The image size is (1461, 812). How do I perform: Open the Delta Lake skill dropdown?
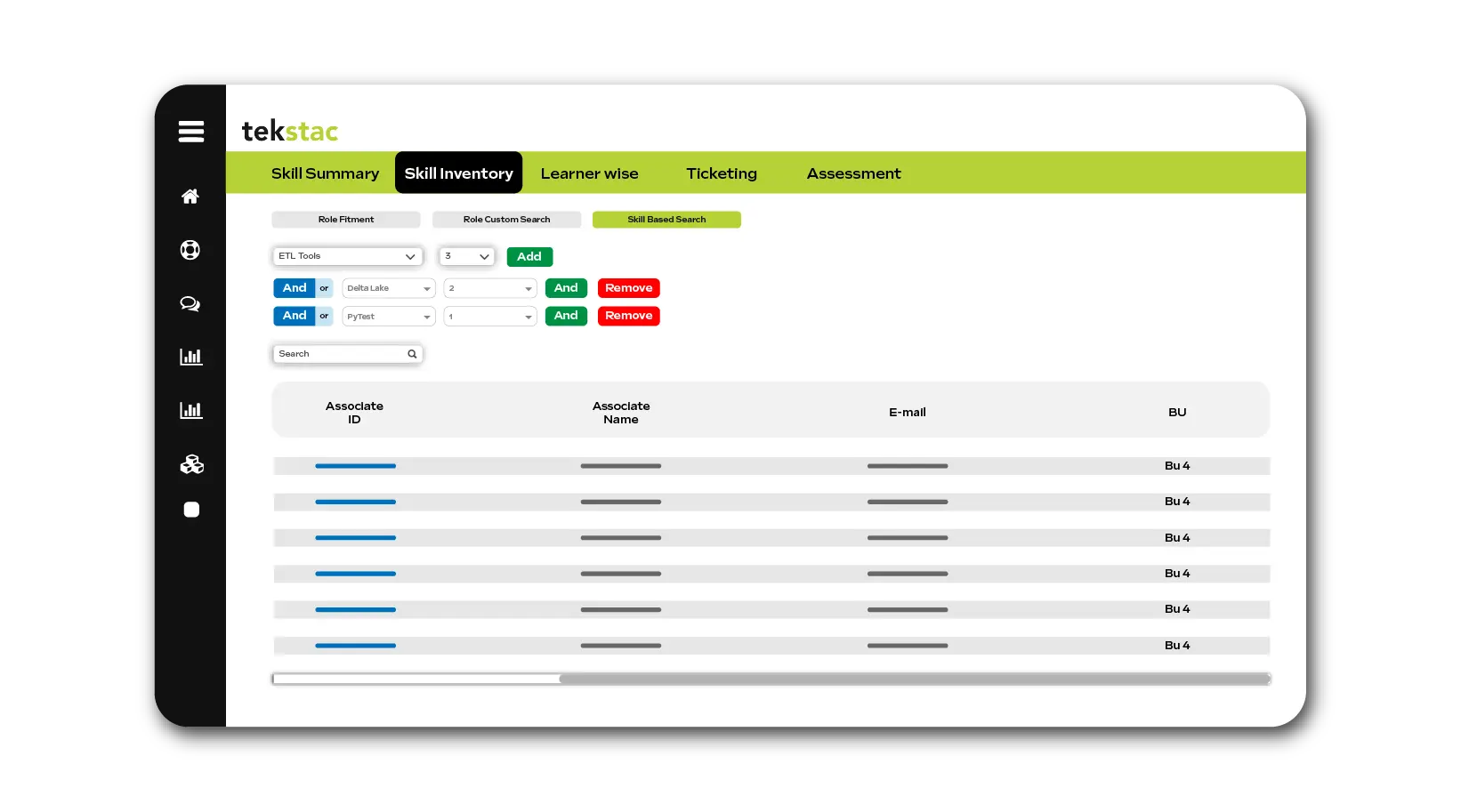389,288
